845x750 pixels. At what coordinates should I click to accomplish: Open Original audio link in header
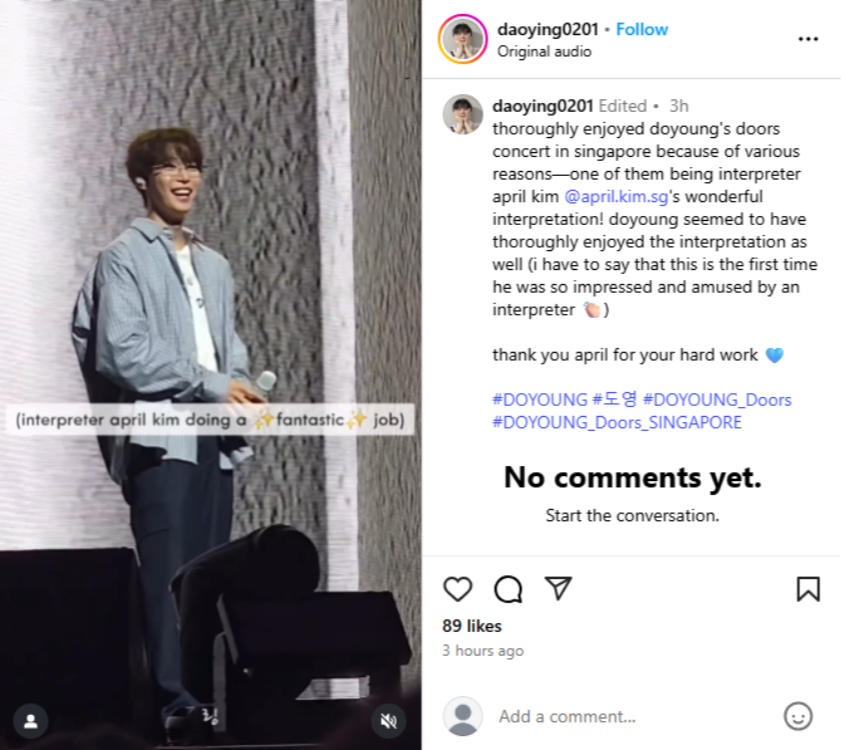click(544, 51)
